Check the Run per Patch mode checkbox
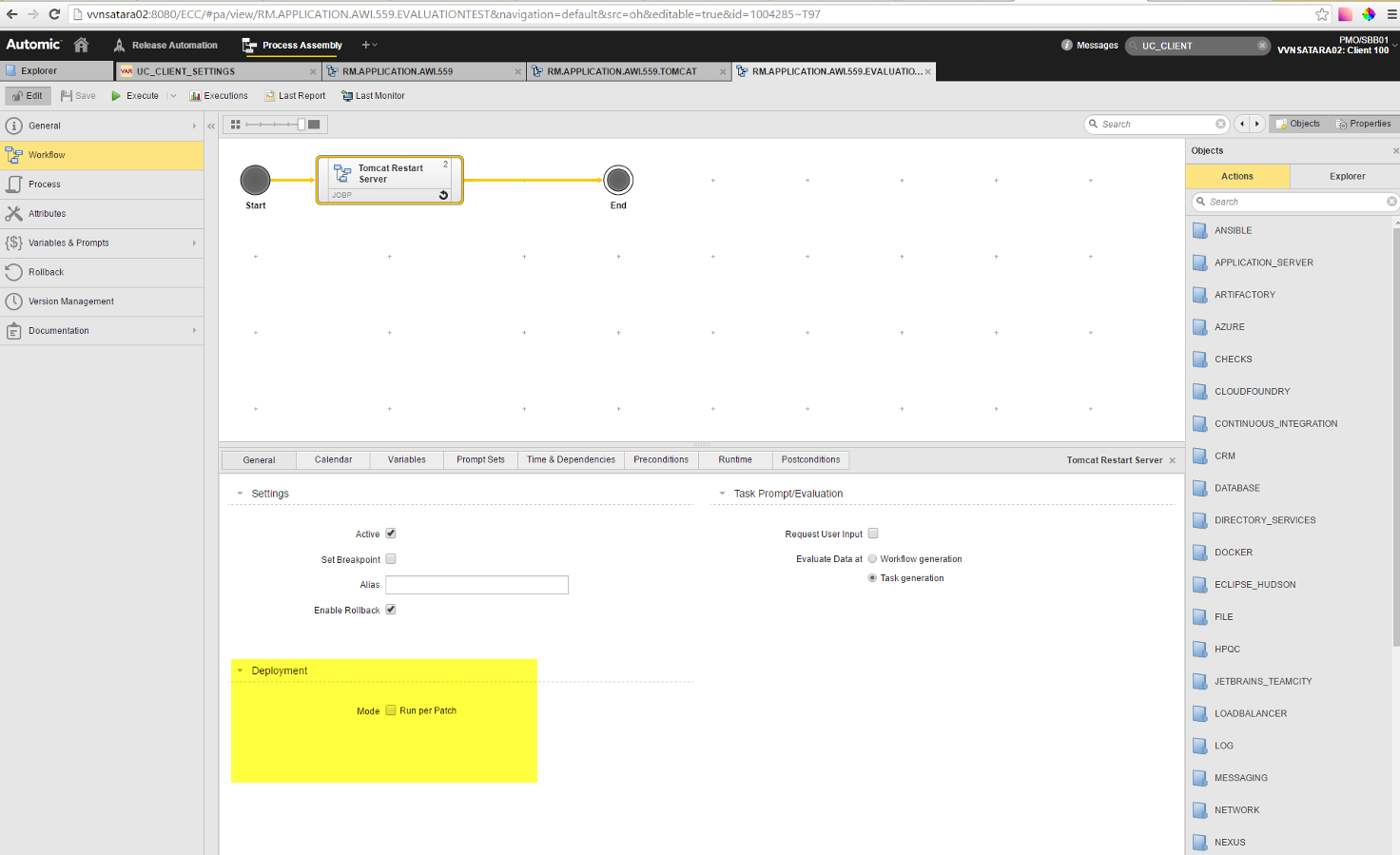 391,709
